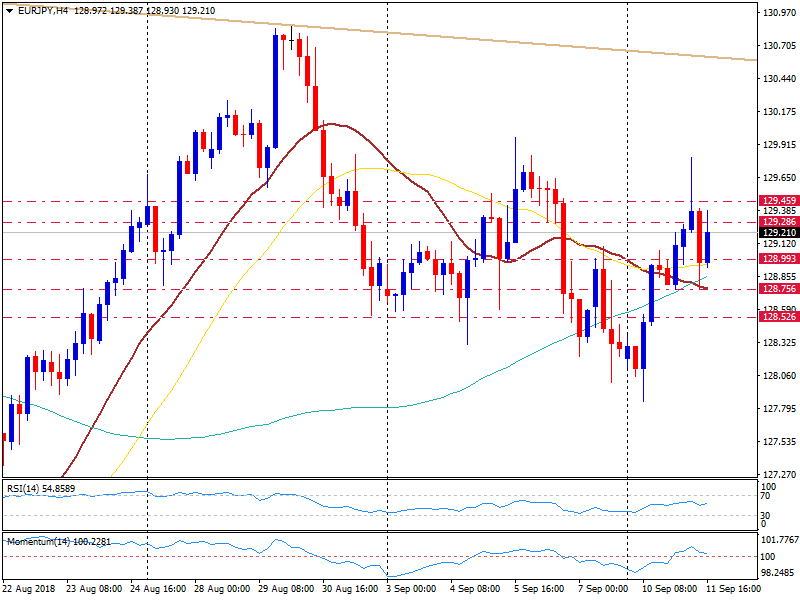
Task: Select the red 128.756 price level tag
Action: 777,289
